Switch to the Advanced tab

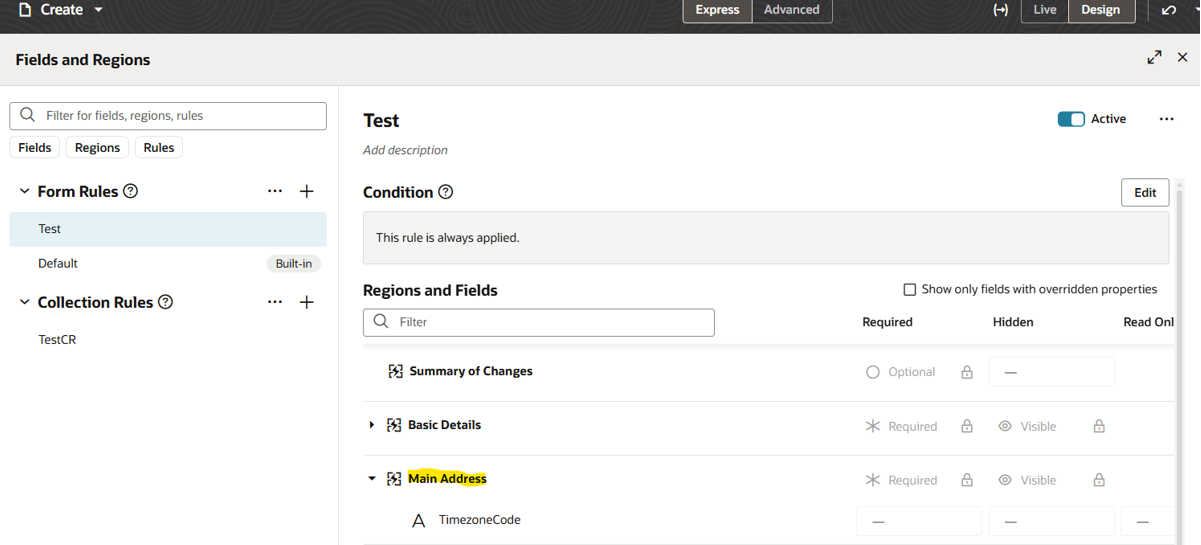tap(791, 10)
